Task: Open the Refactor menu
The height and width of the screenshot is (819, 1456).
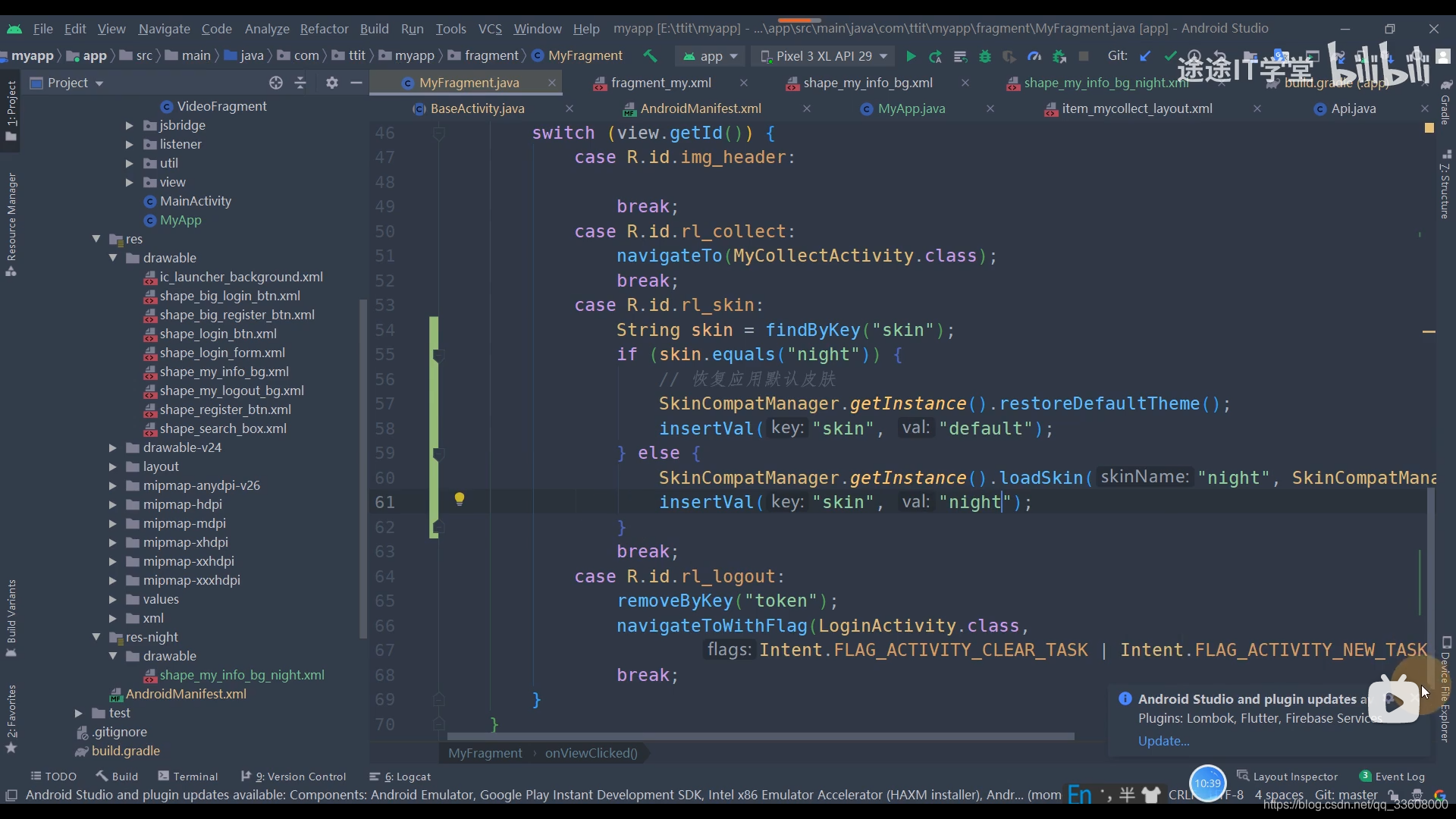Action: coord(324,29)
